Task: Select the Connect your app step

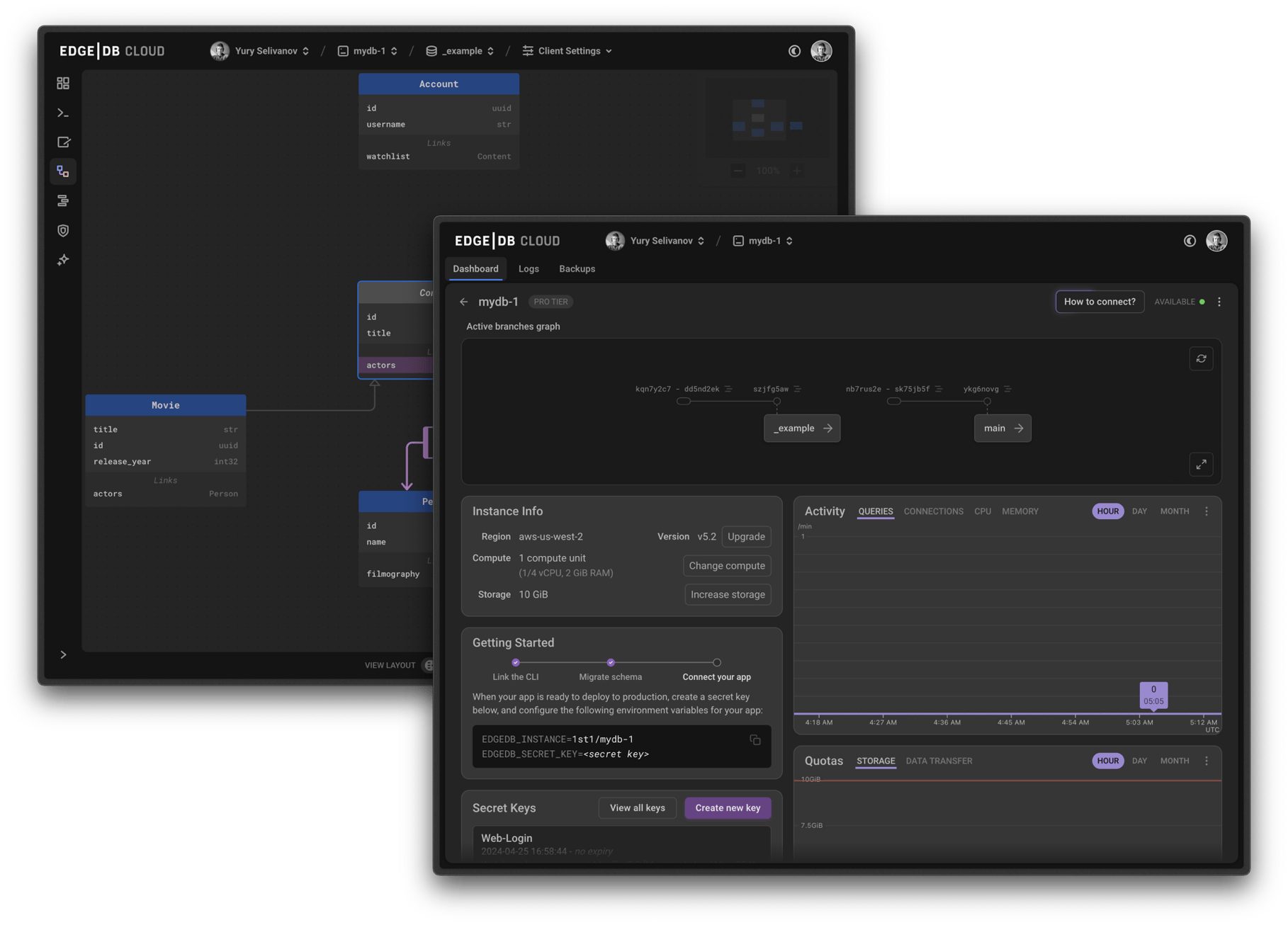Action: 716,664
